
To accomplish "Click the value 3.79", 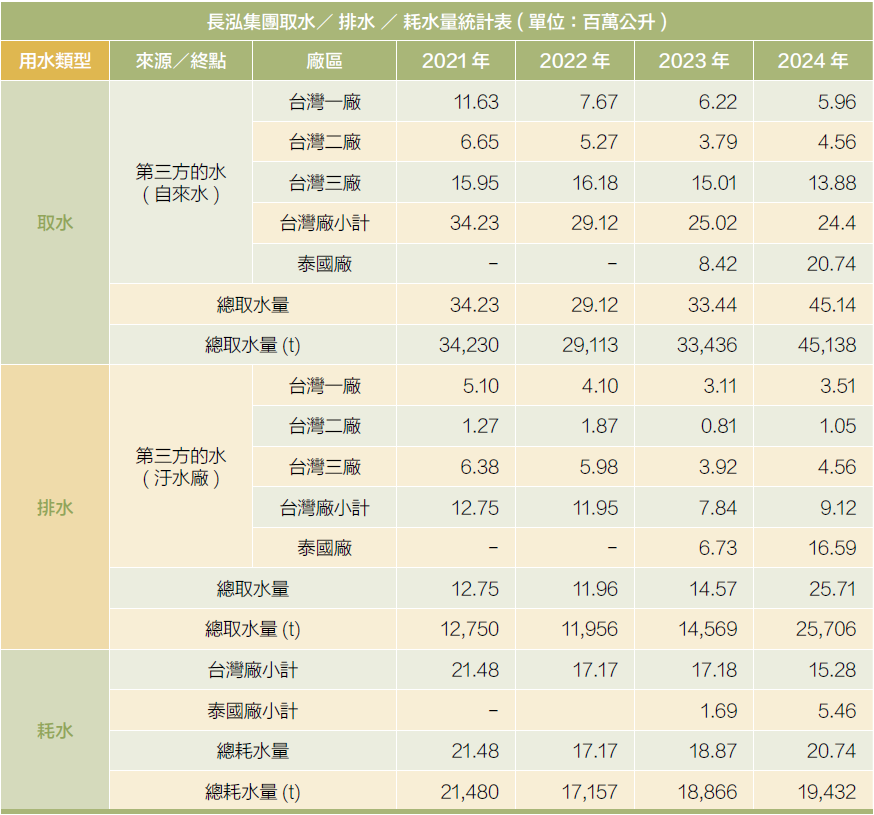I will 718,142.
